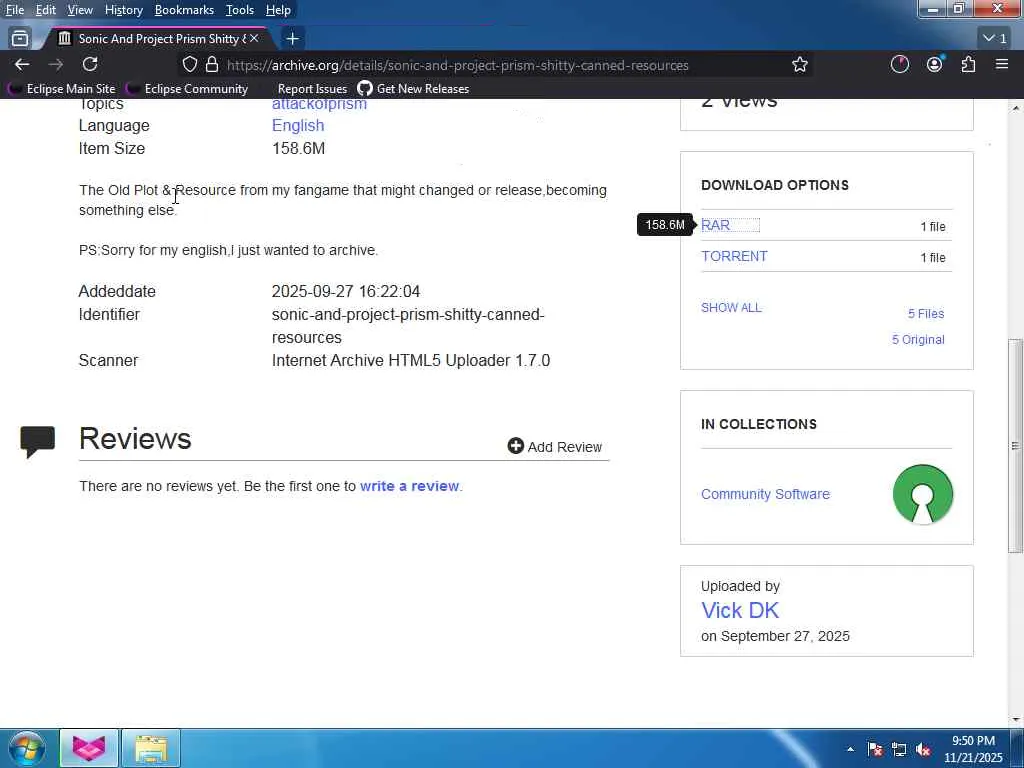Viewport: 1024px width, 768px height.
Task: Open the attackofprism topic link
Action: click(x=319, y=104)
